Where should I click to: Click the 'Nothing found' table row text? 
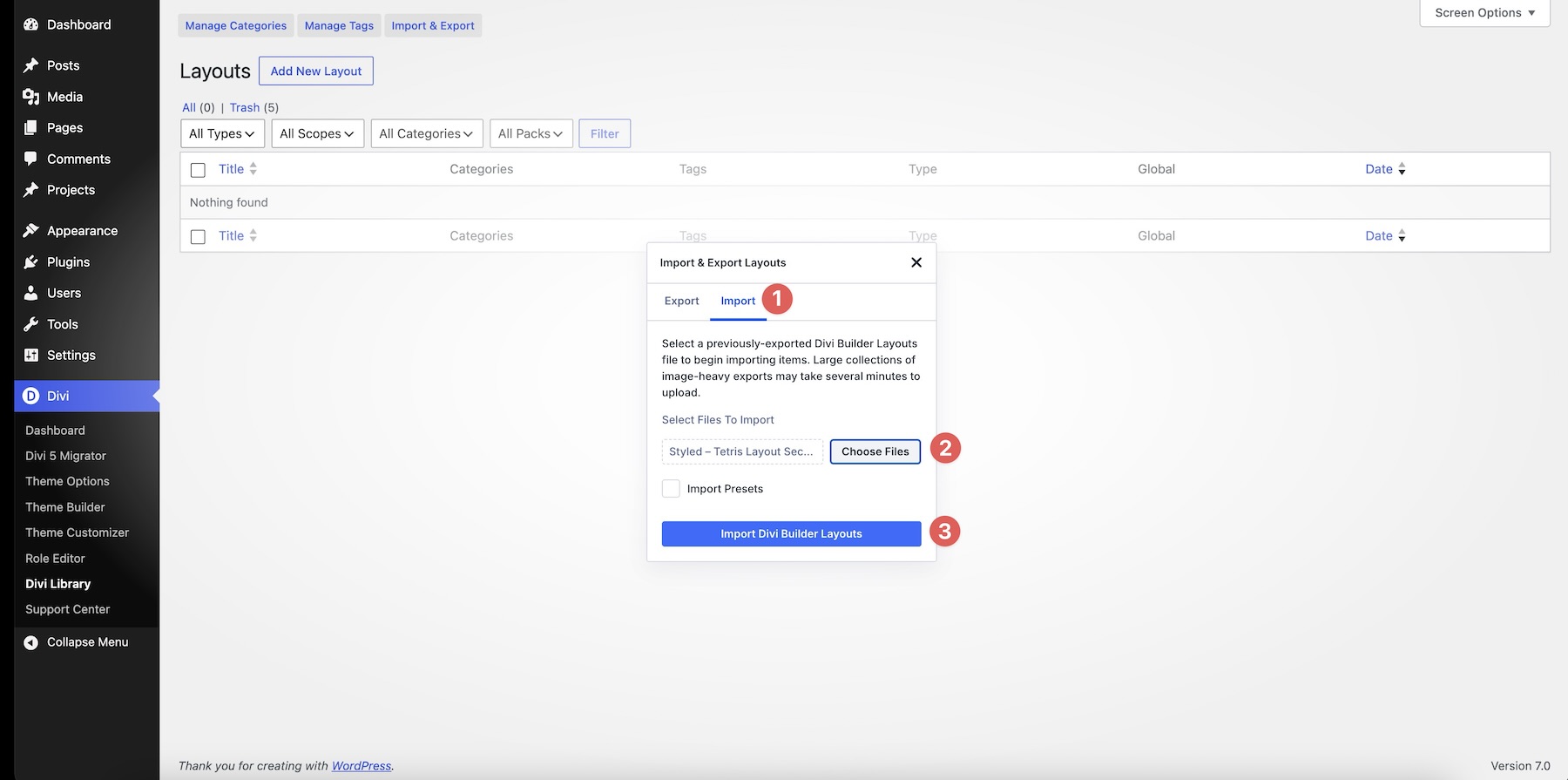[x=229, y=202]
